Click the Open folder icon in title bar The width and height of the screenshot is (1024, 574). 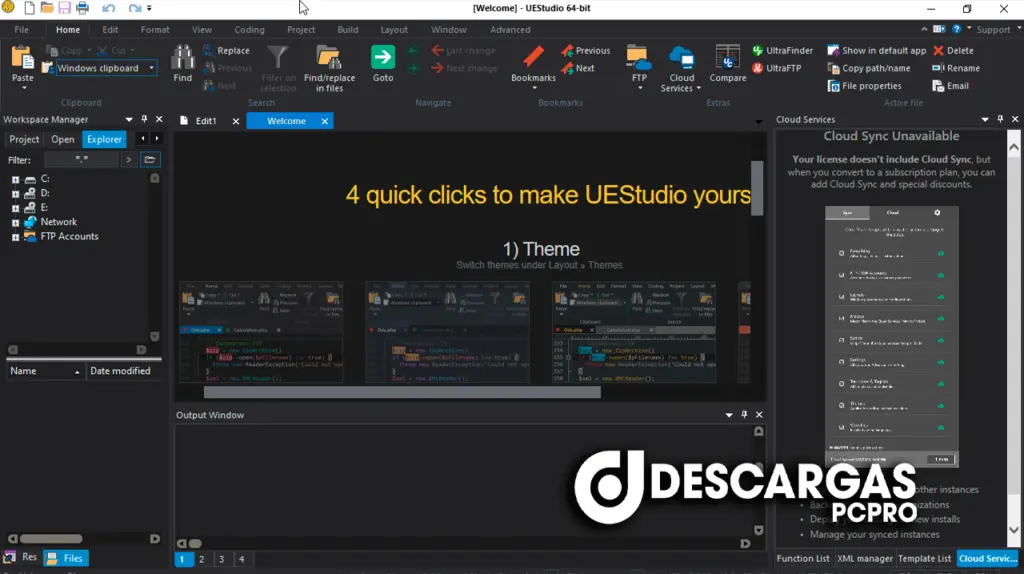pos(46,8)
